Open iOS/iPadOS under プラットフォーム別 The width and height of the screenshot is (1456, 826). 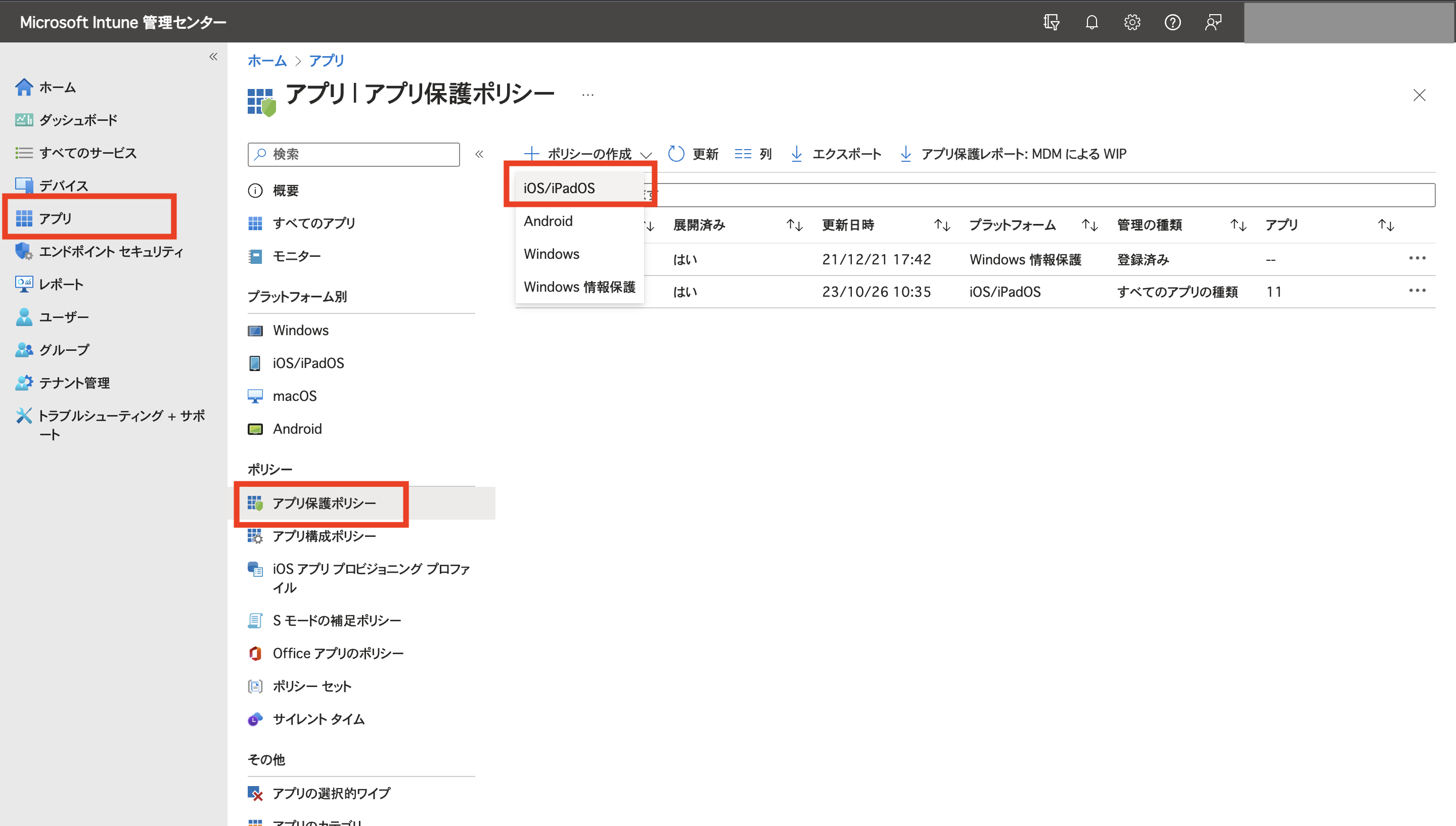click(296, 363)
